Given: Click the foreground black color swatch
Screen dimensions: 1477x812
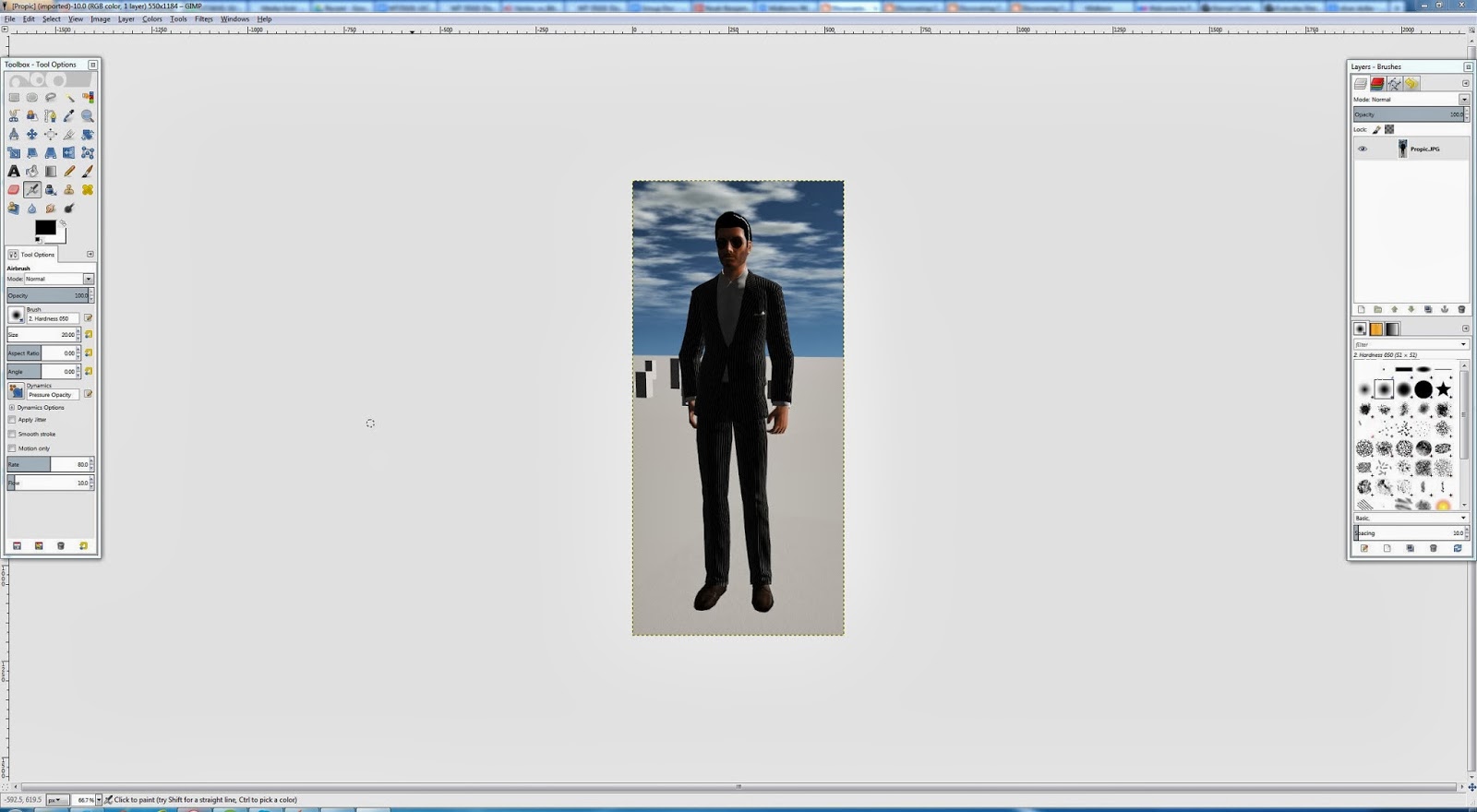Looking at the screenshot, I should pyautogui.click(x=45, y=227).
